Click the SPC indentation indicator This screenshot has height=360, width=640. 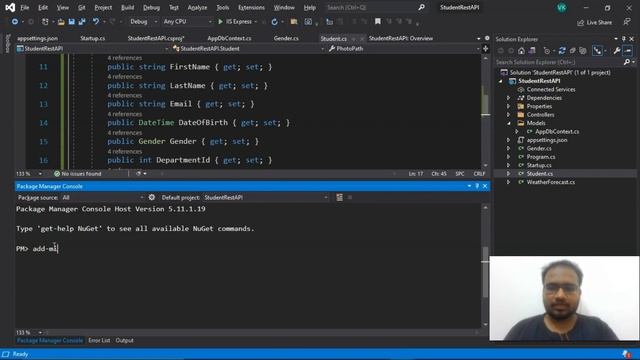(x=460, y=174)
